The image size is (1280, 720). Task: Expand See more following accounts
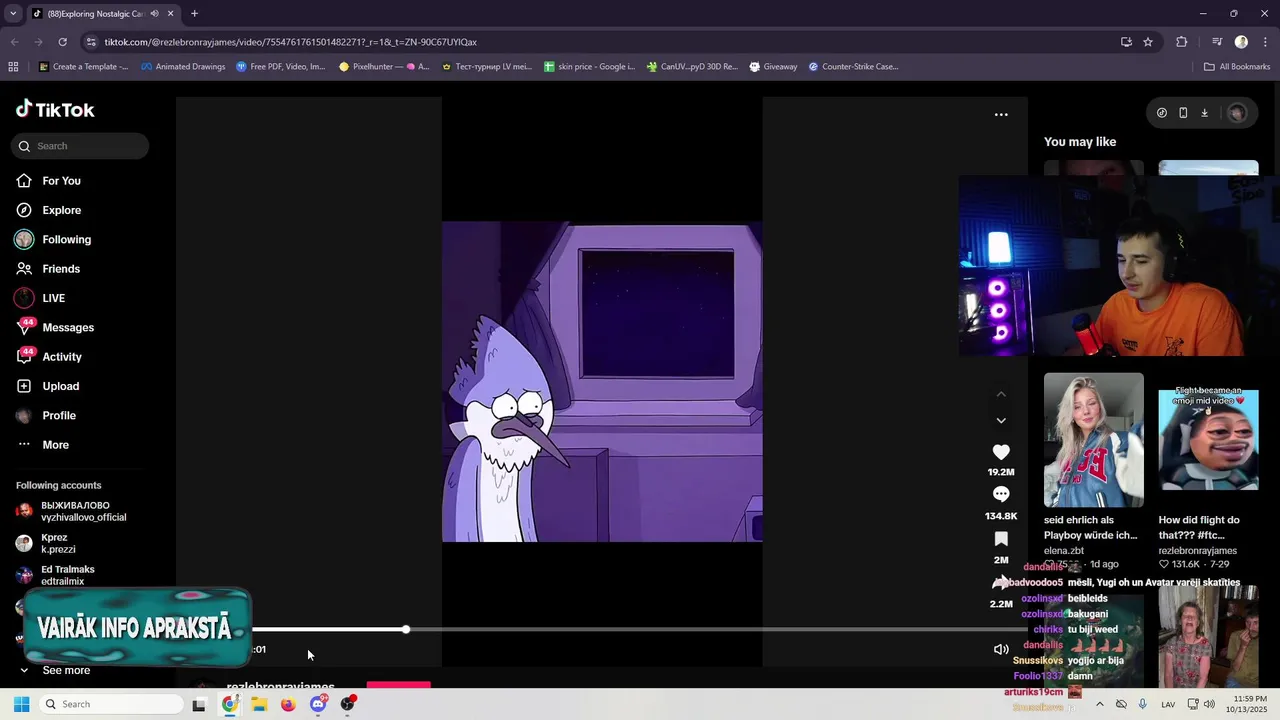tap(66, 670)
